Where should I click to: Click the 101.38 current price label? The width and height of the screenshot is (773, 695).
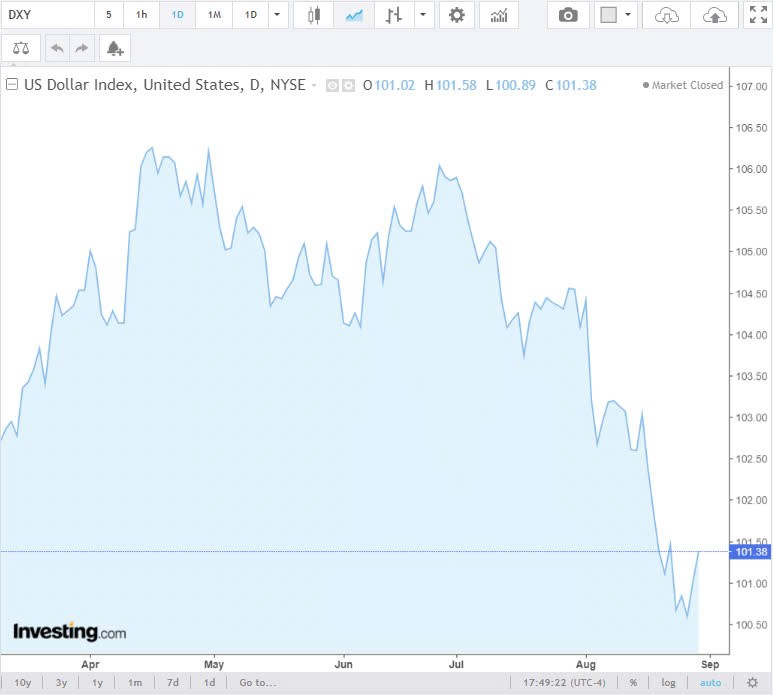click(x=751, y=552)
